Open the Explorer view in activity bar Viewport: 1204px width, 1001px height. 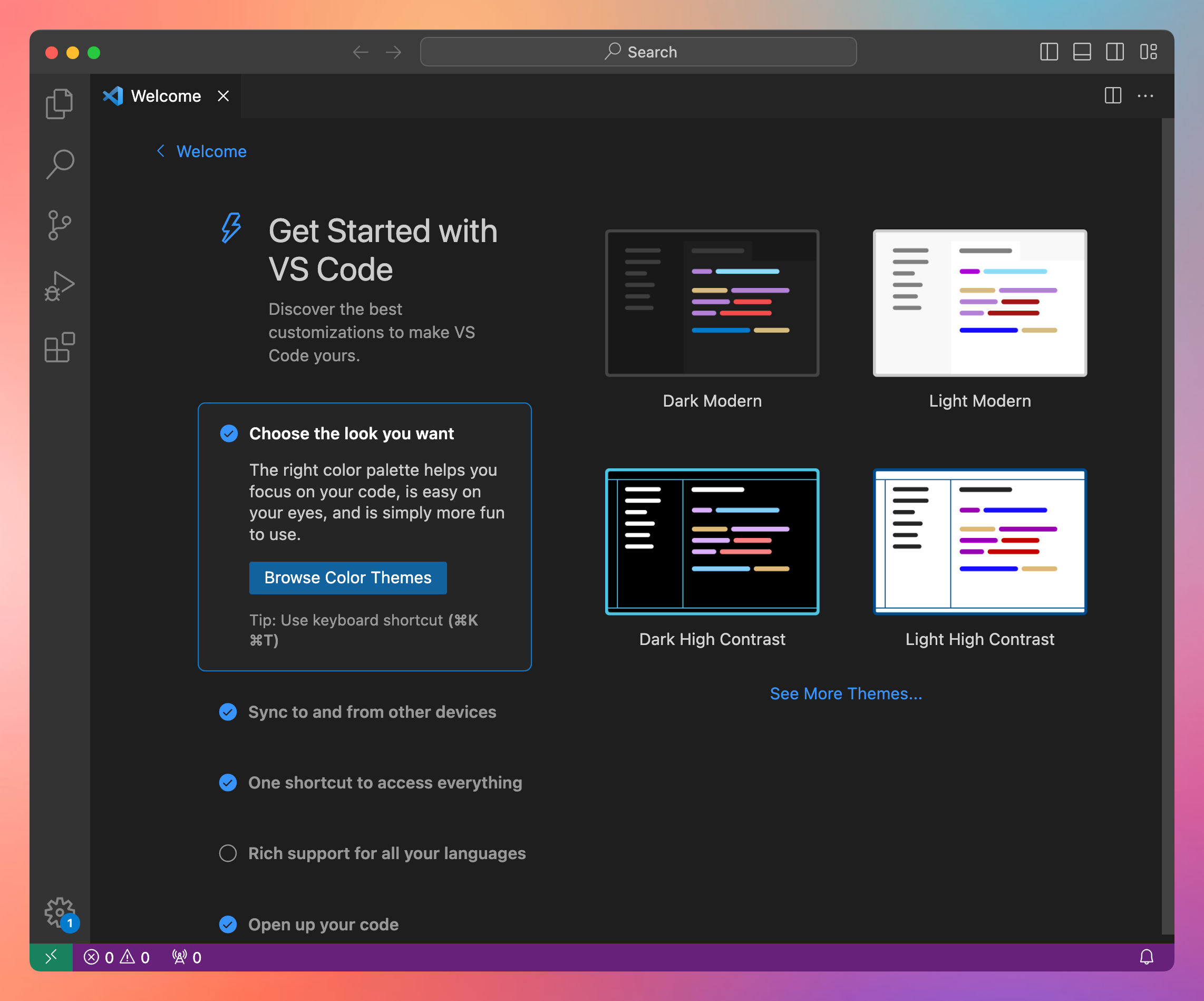[59, 104]
